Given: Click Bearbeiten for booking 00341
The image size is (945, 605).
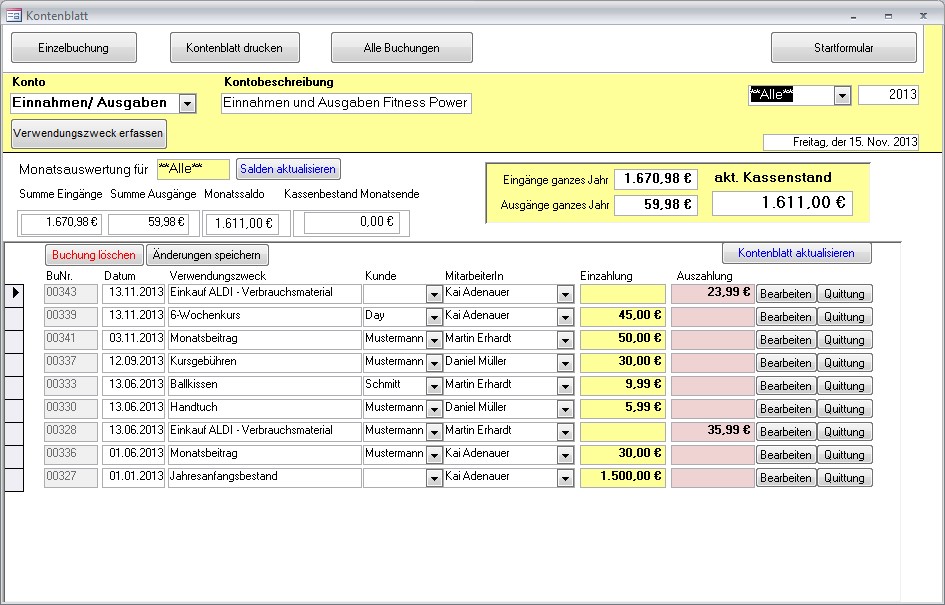Looking at the screenshot, I should tap(785, 340).
